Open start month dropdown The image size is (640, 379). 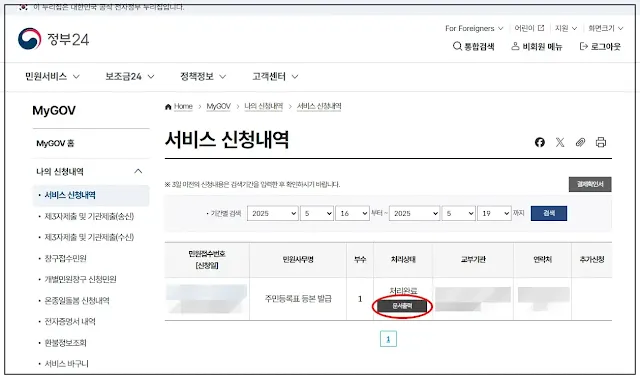click(317, 213)
